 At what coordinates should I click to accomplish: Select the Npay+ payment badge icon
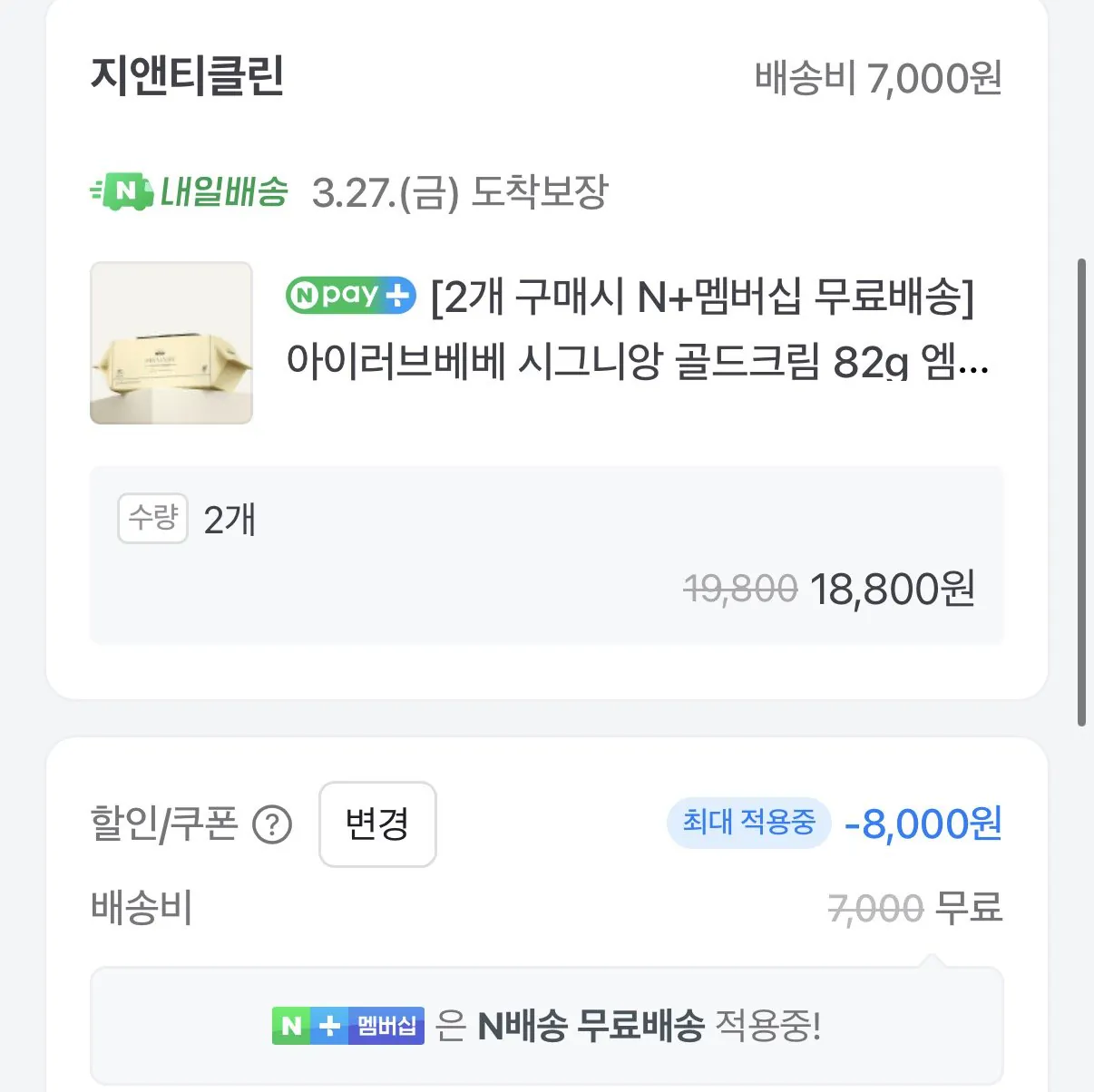point(348,294)
